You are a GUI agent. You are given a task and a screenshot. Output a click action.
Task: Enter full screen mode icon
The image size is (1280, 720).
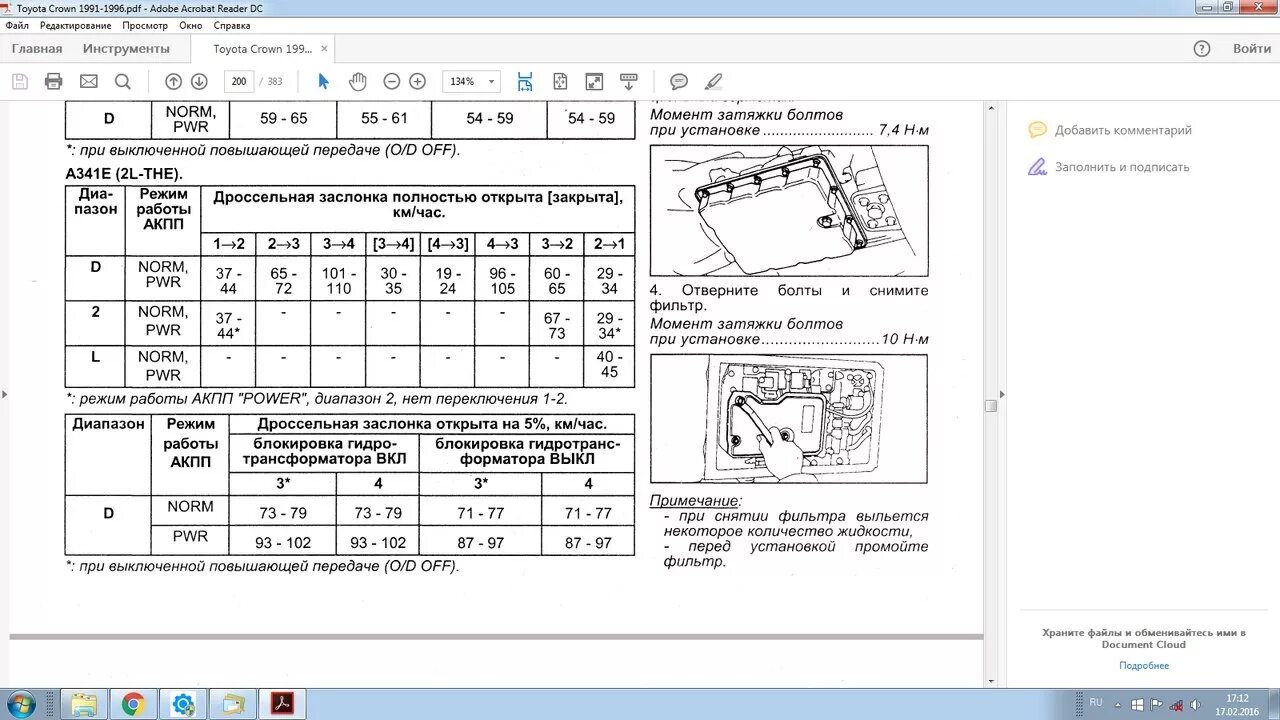[594, 81]
